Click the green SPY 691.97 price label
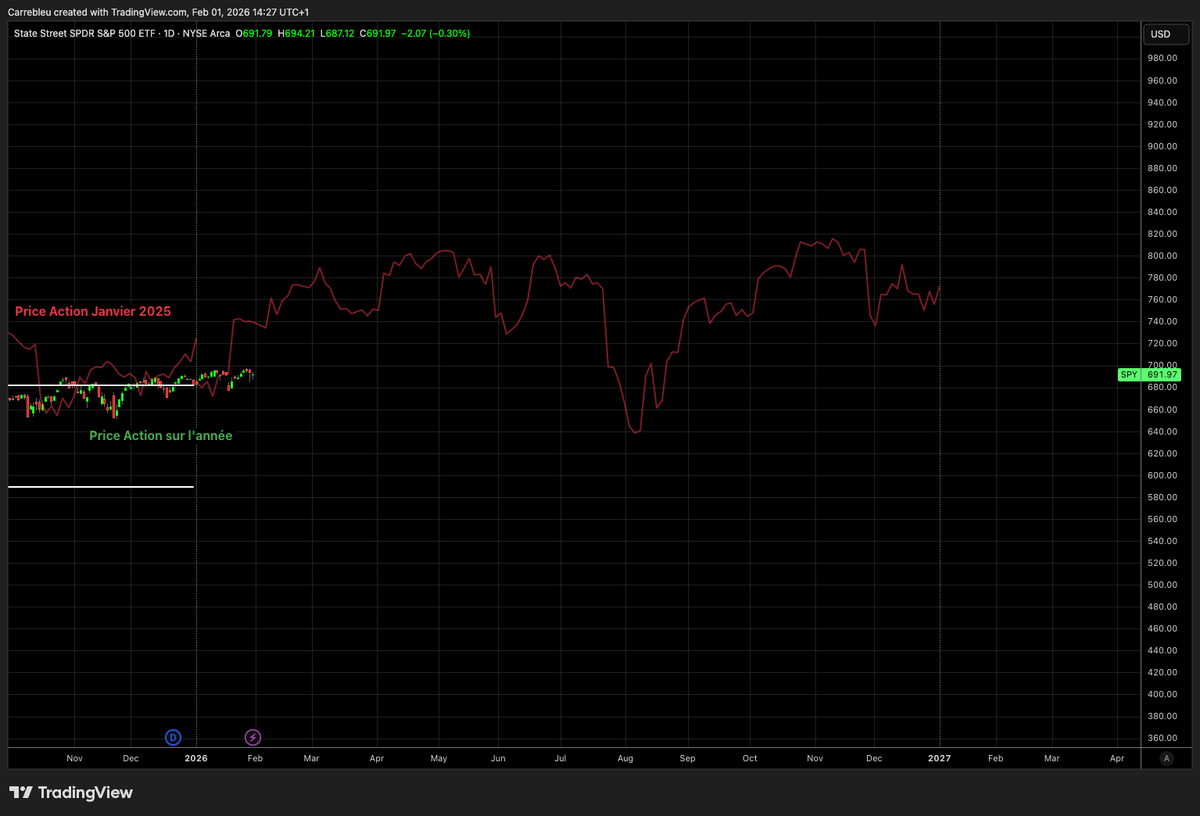Viewport: 1200px width, 816px height. tap(1149, 375)
